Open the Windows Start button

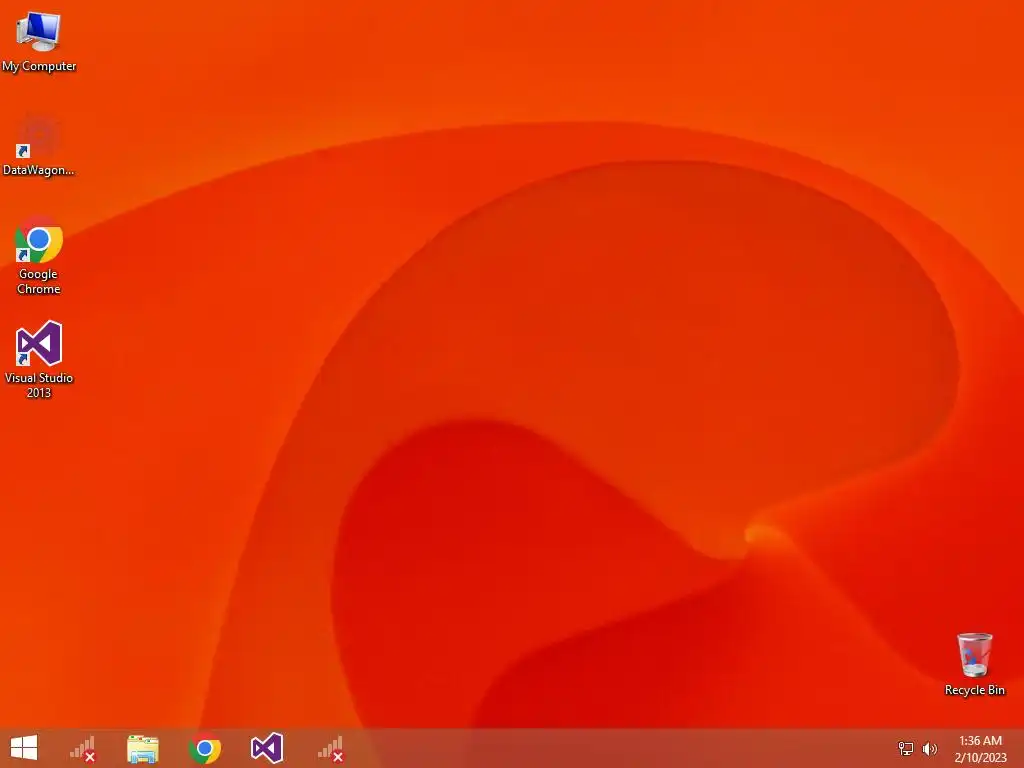coord(24,748)
